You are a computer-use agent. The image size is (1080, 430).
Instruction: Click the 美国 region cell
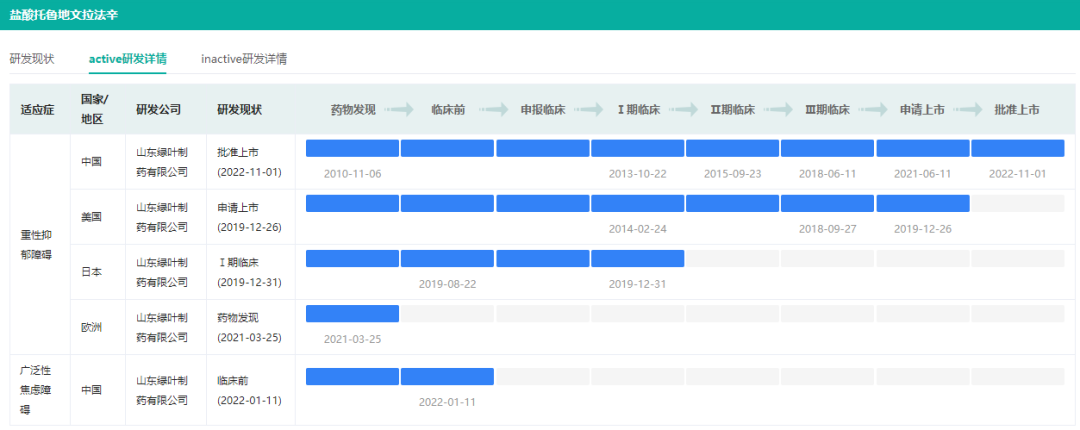tap(92, 217)
